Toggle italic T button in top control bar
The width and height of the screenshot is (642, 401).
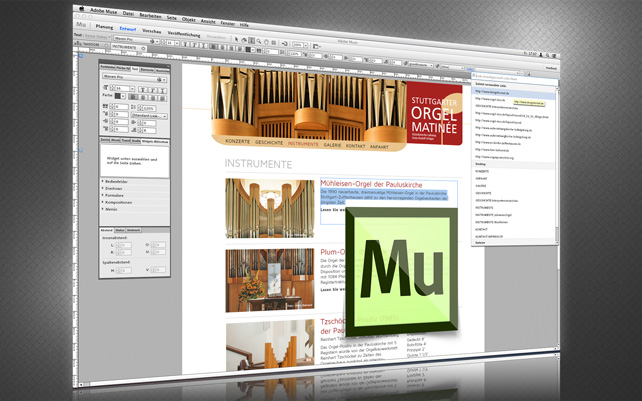click(194, 45)
